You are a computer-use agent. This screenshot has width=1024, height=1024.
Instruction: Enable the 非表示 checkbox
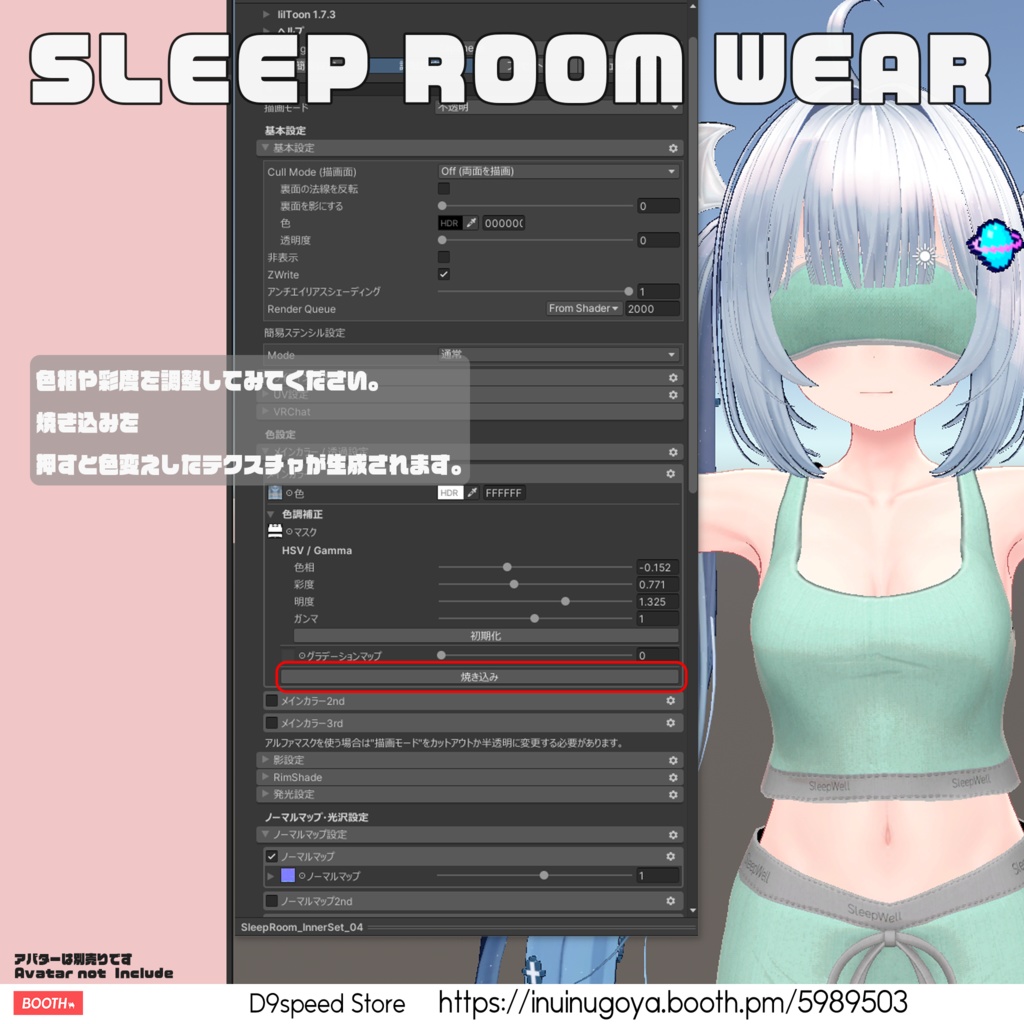point(443,257)
